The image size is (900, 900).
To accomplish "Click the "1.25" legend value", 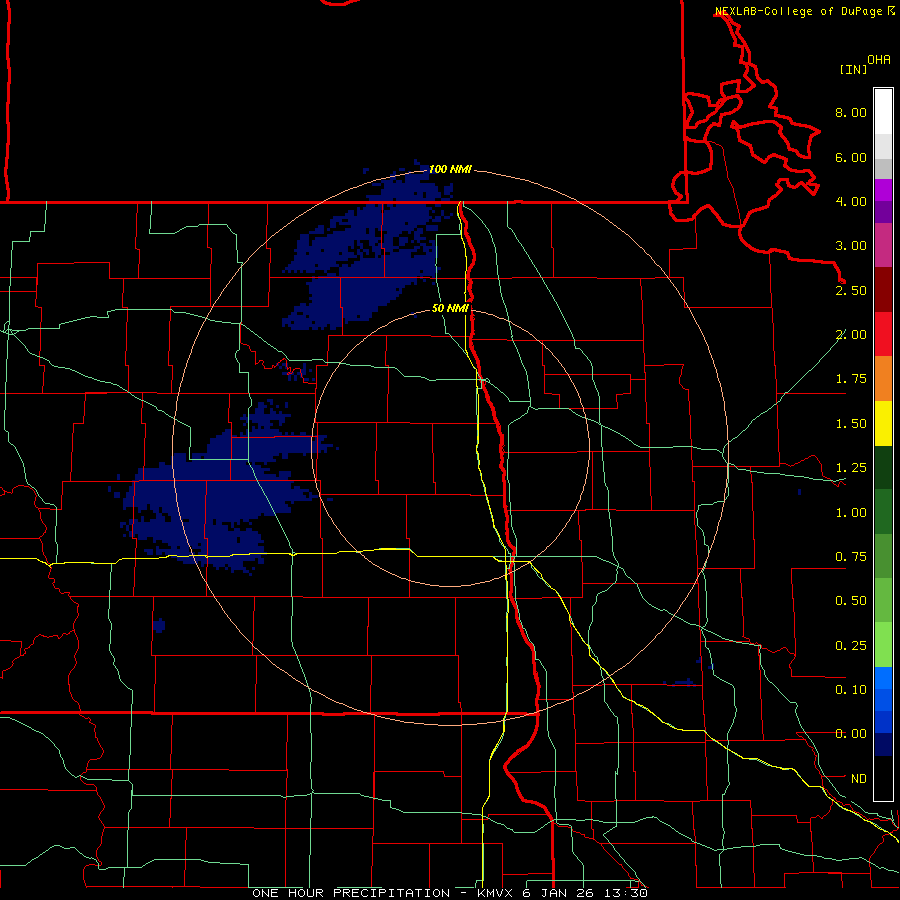I will tap(851, 468).
